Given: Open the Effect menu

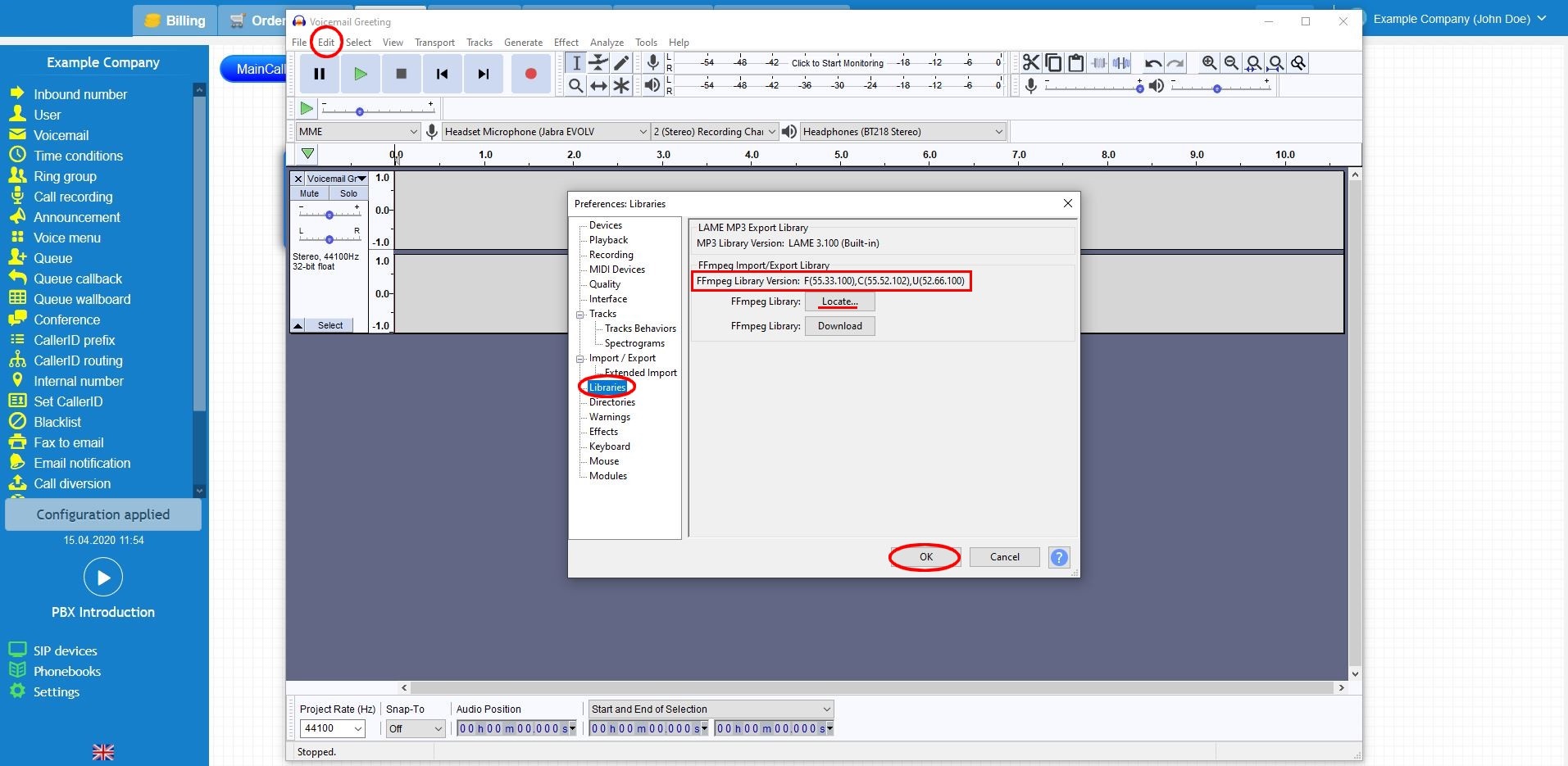Looking at the screenshot, I should [566, 43].
